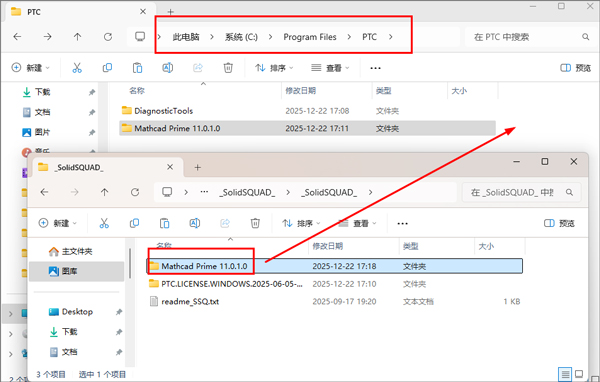Click the Delete trash icon in PTC window

228,68
